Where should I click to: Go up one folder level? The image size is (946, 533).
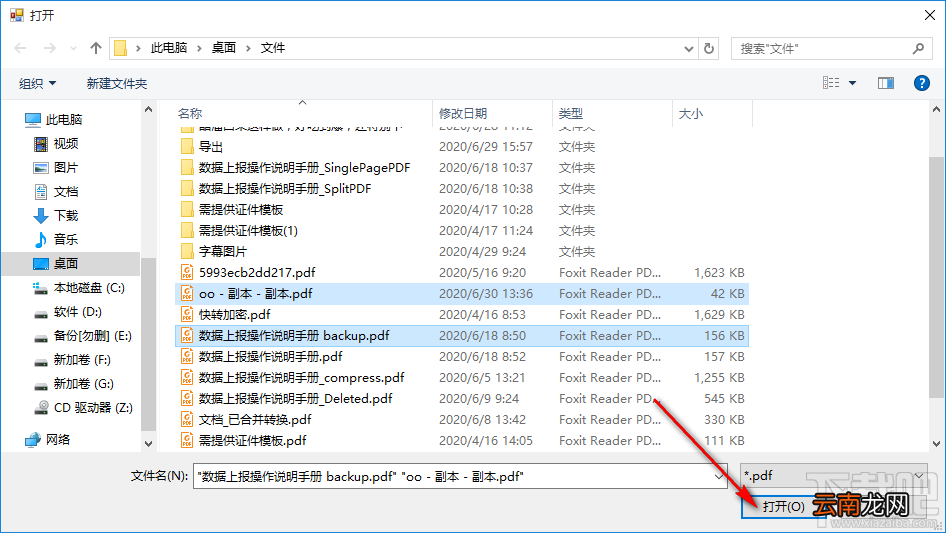coord(95,48)
